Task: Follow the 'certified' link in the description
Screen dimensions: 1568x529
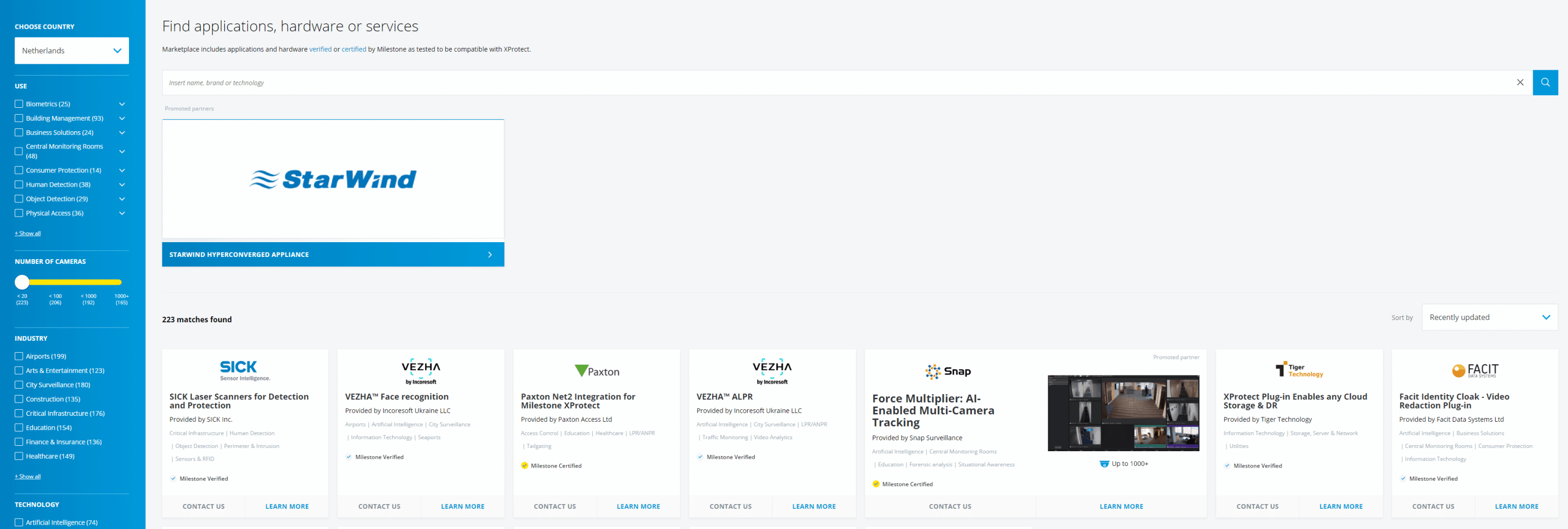Action: coord(354,50)
